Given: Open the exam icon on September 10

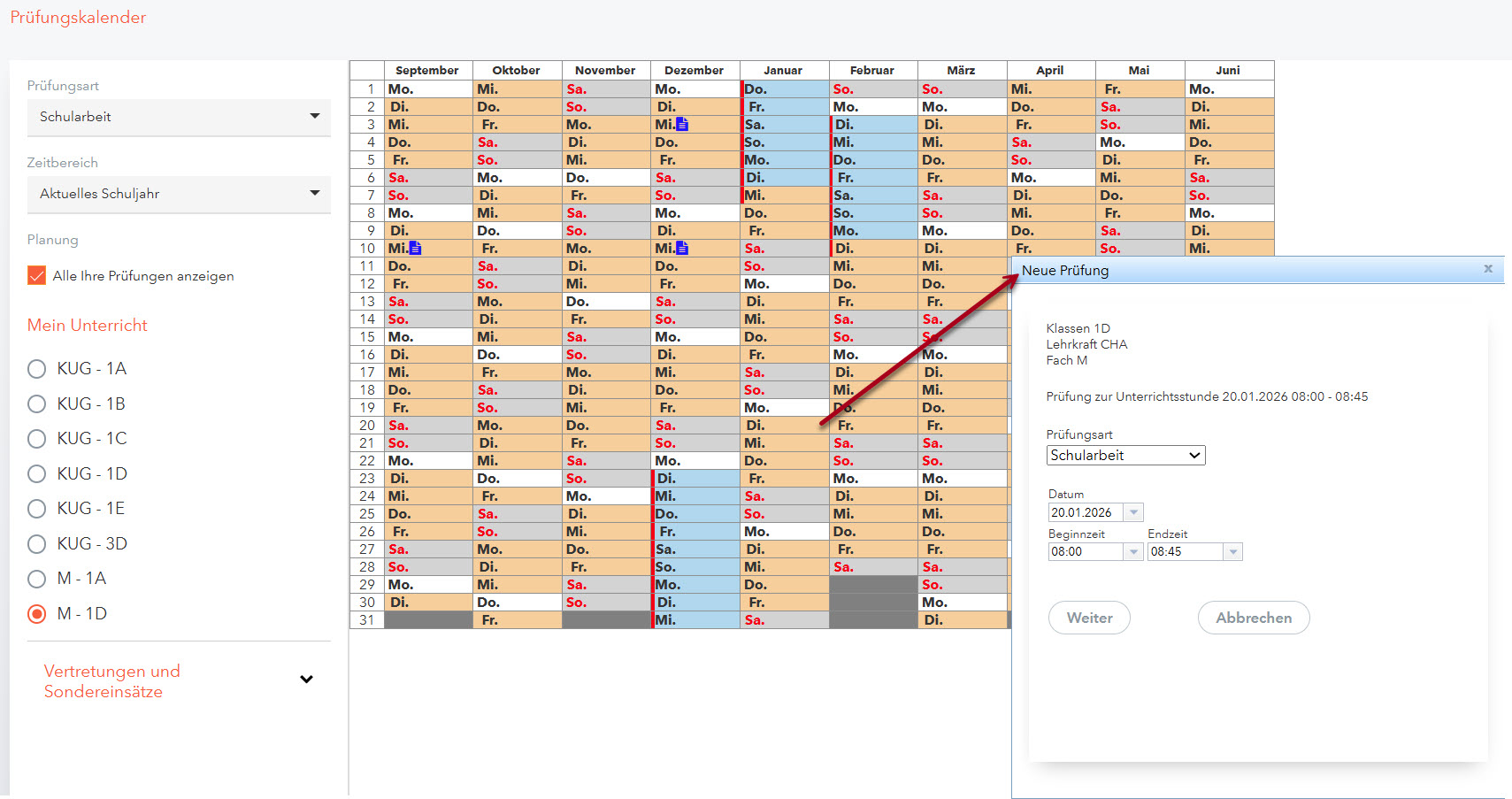Looking at the screenshot, I should pyautogui.click(x=416, y=249).
